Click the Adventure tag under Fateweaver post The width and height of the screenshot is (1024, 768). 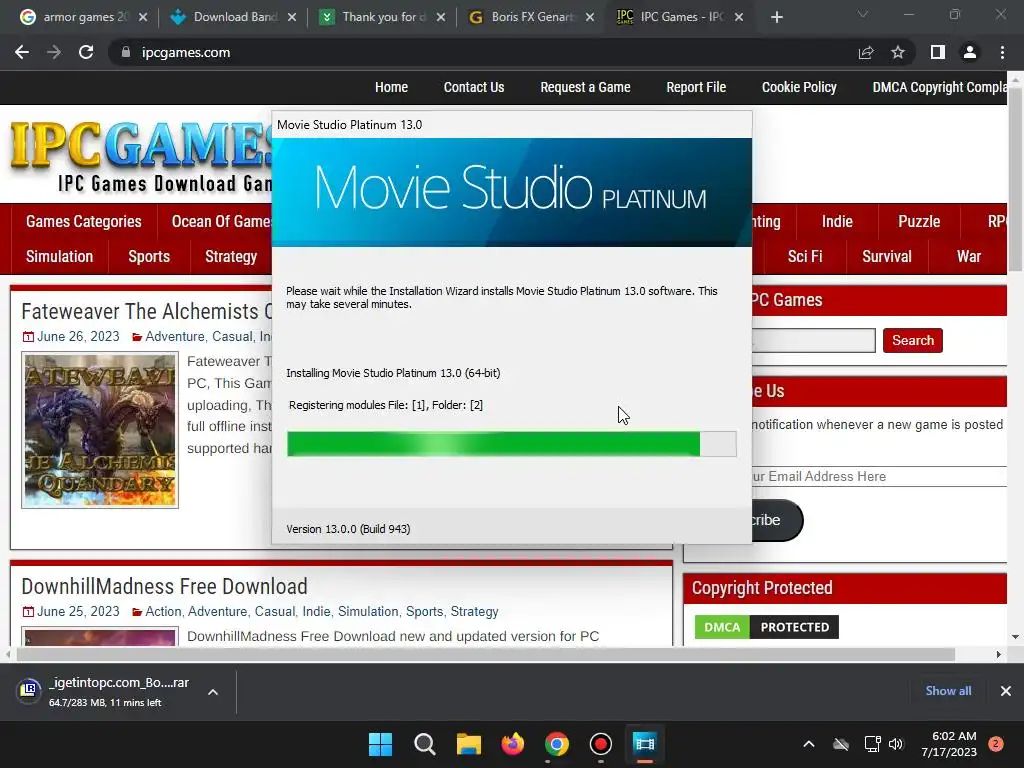pyautogui.click(x=174, y=336)
